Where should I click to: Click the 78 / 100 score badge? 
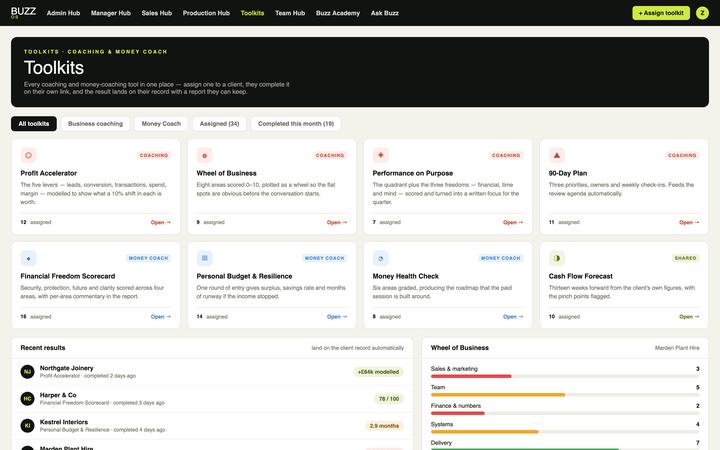click(389, 399)
